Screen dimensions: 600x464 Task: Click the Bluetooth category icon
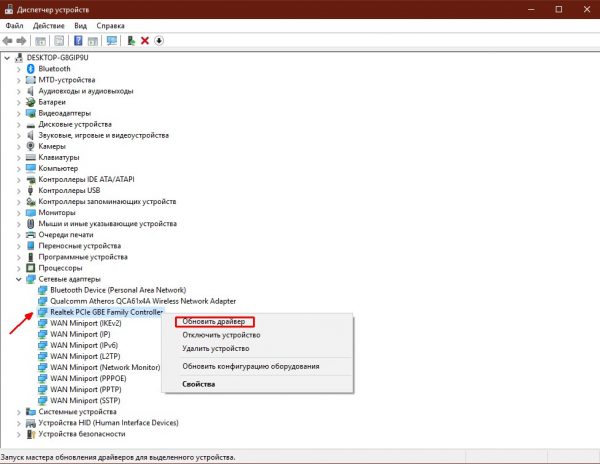(x=31, y=69)
